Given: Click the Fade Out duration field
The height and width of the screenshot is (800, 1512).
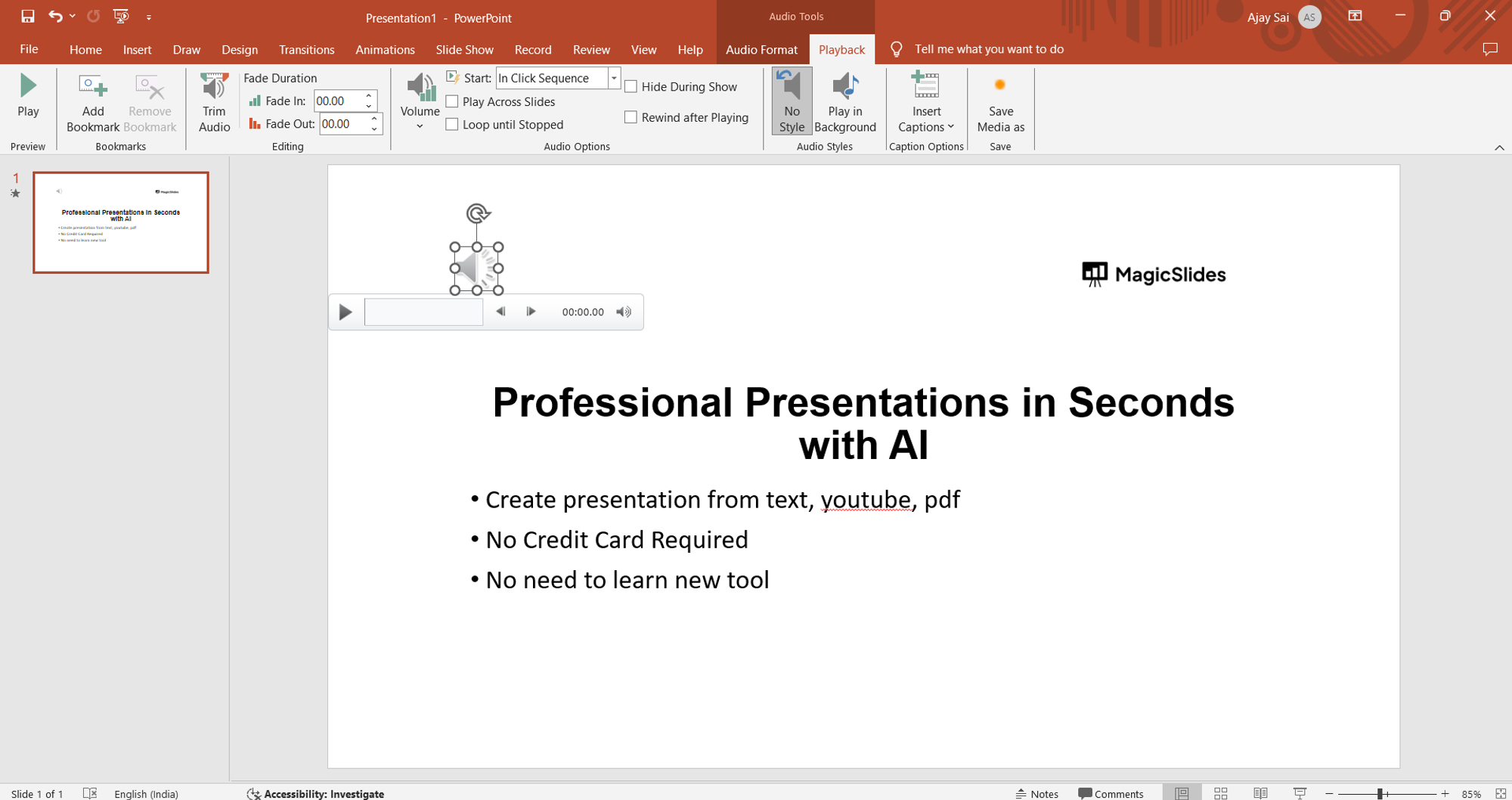Looking at the screenshot, I should pos(343,124).
